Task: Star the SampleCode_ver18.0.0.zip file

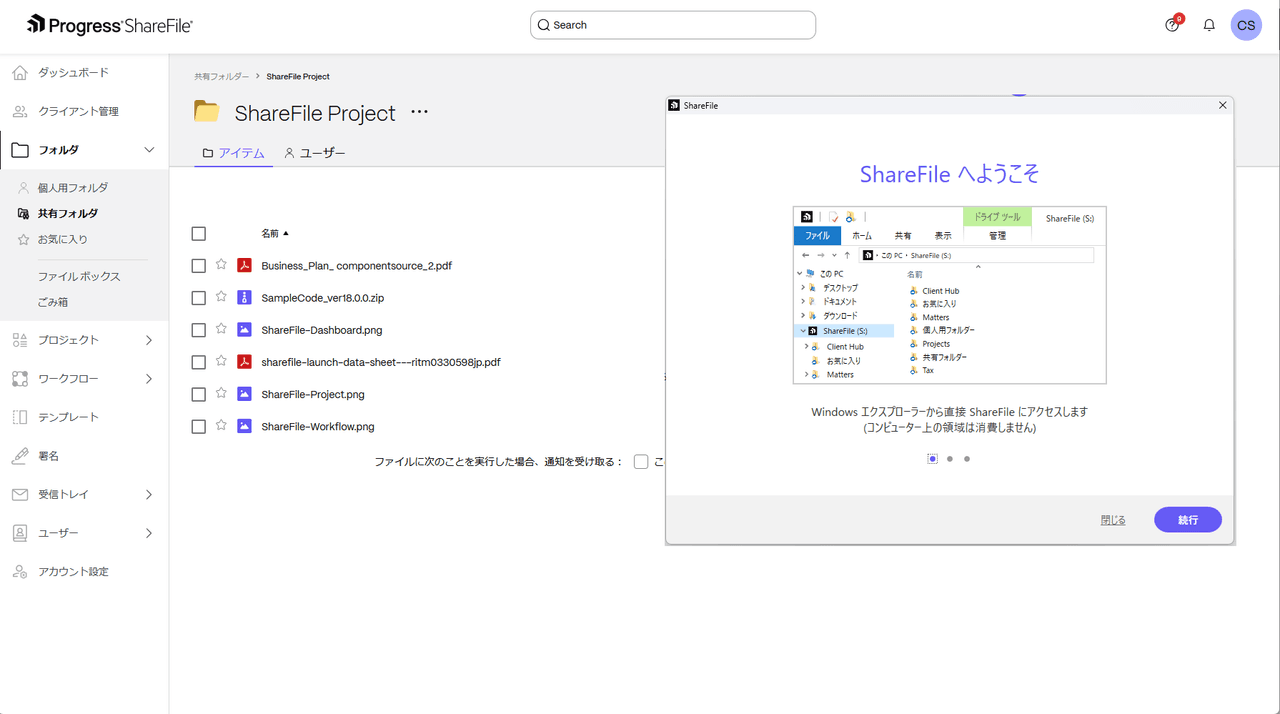Action: [221, 297]
